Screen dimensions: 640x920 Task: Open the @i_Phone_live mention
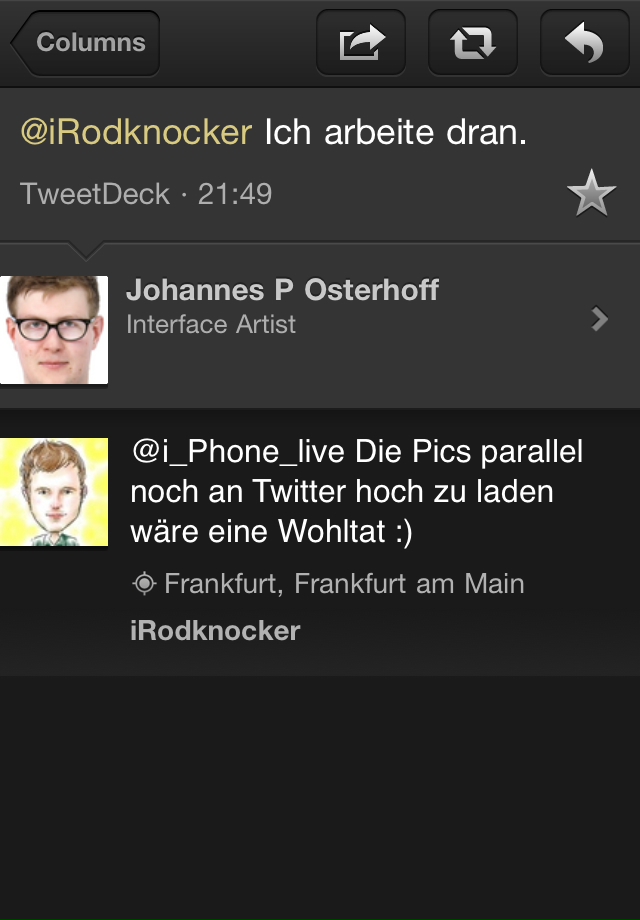238,452
